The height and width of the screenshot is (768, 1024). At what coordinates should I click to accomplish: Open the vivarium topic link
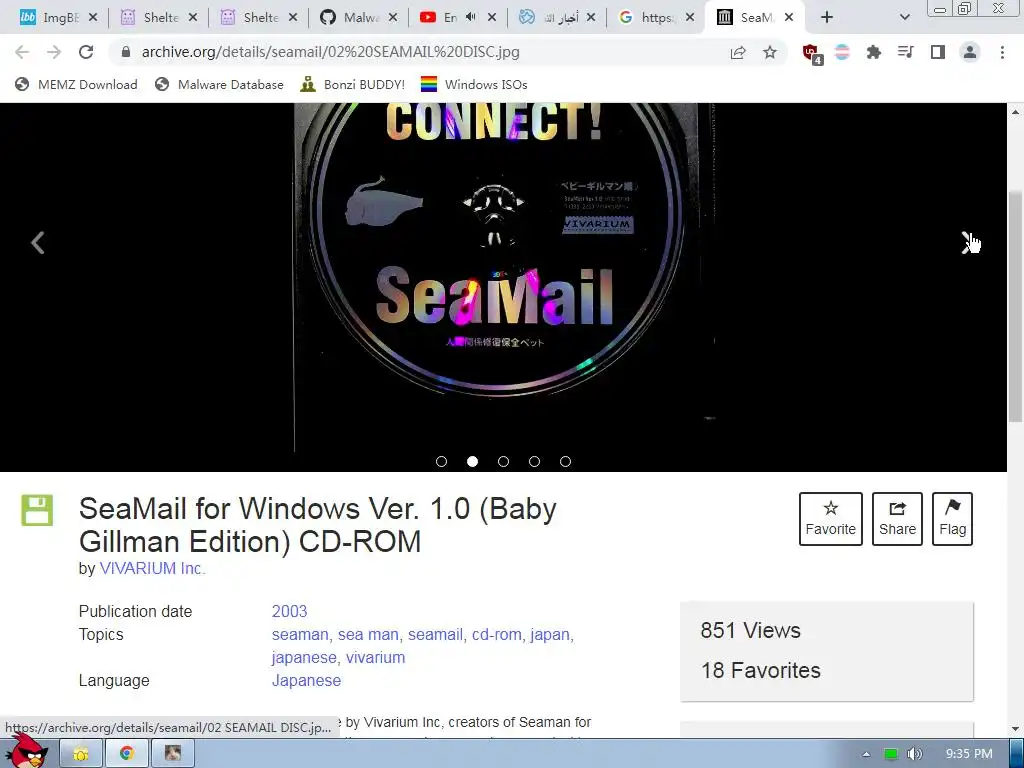(376, 657)
